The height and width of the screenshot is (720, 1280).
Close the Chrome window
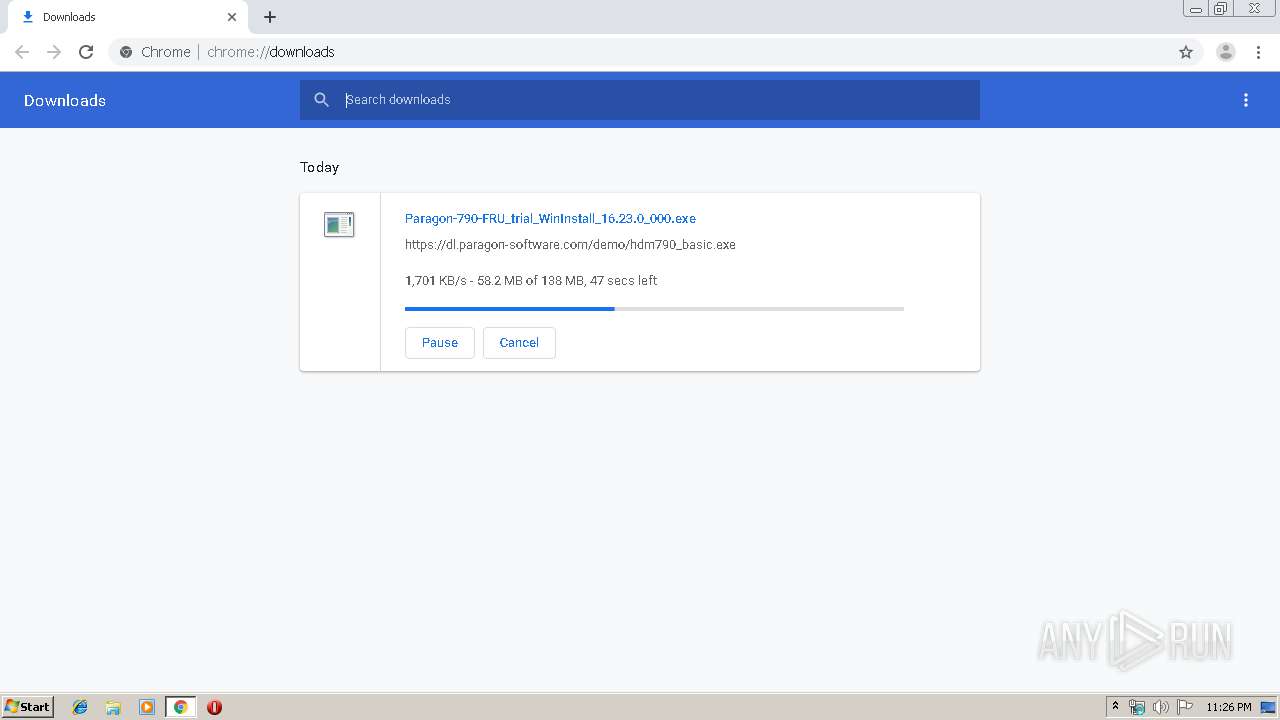point(1254,9)
